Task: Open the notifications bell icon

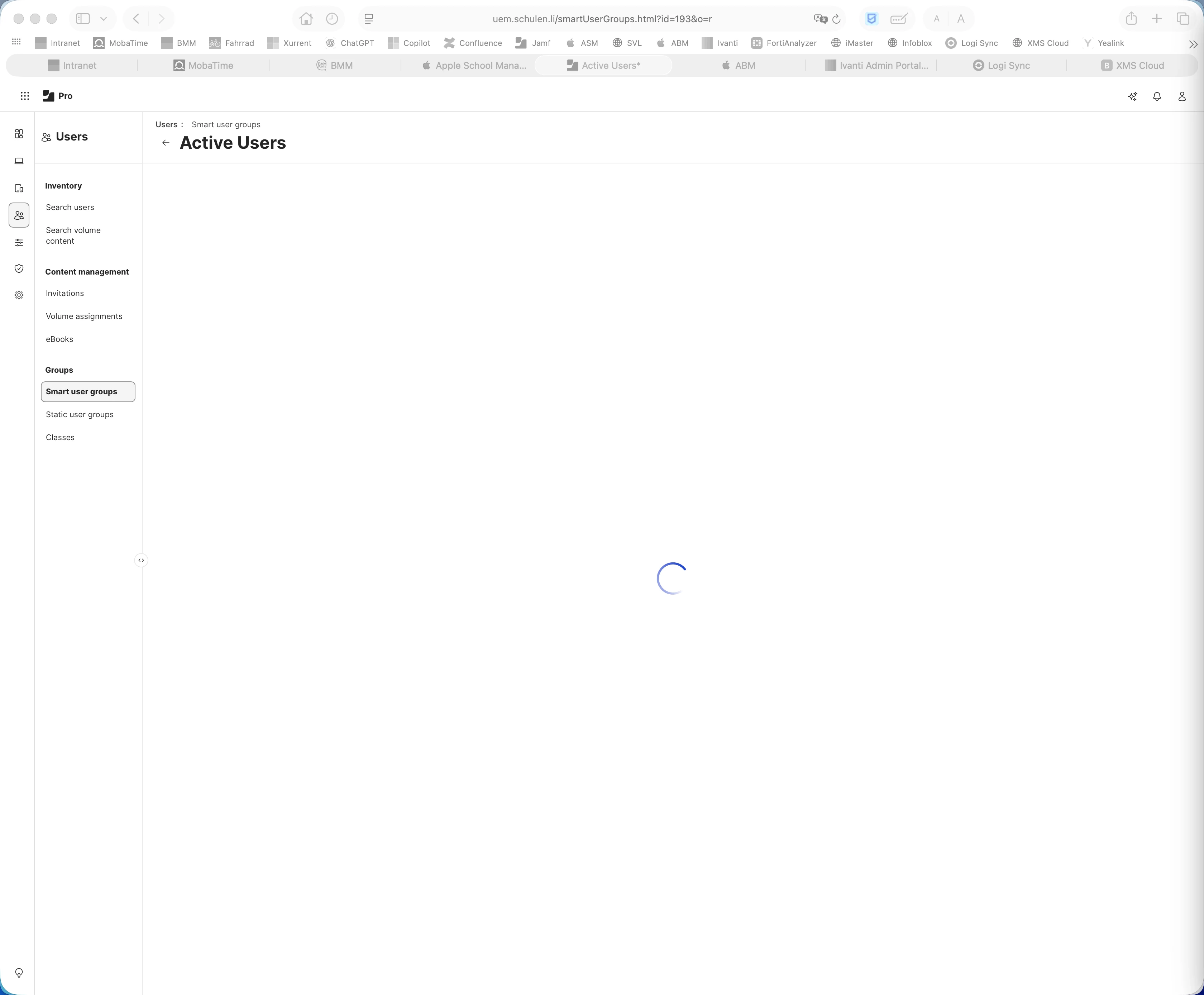Action: 1156,96
